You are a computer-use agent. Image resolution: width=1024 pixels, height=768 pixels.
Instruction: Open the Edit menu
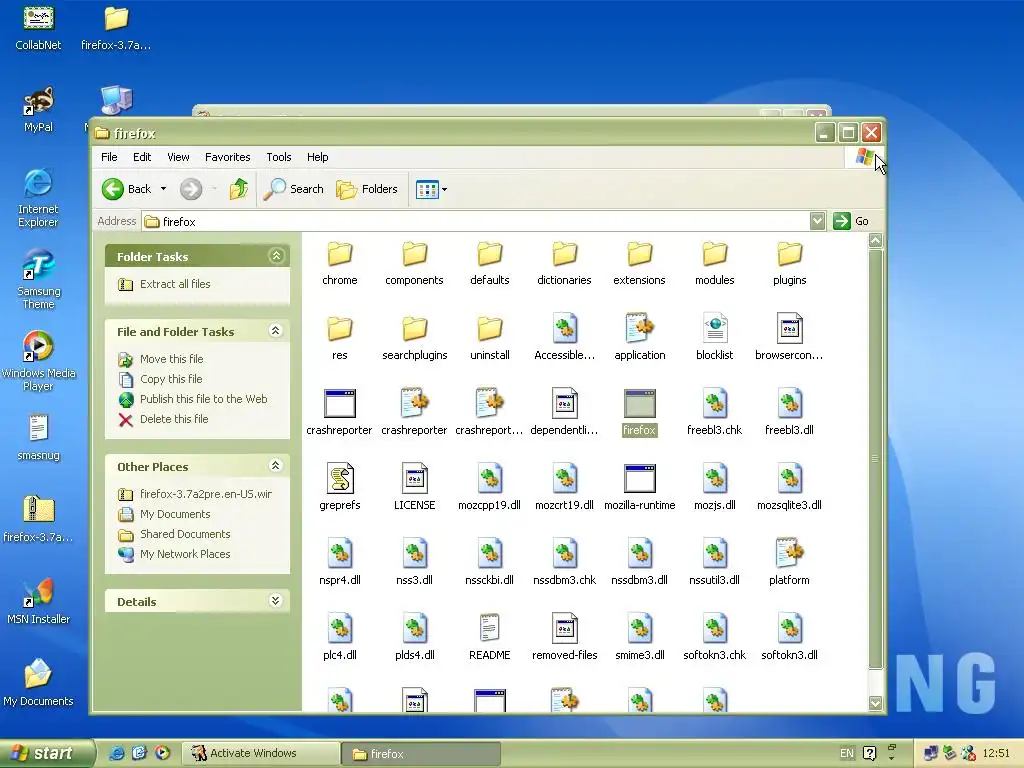point(142,157)
